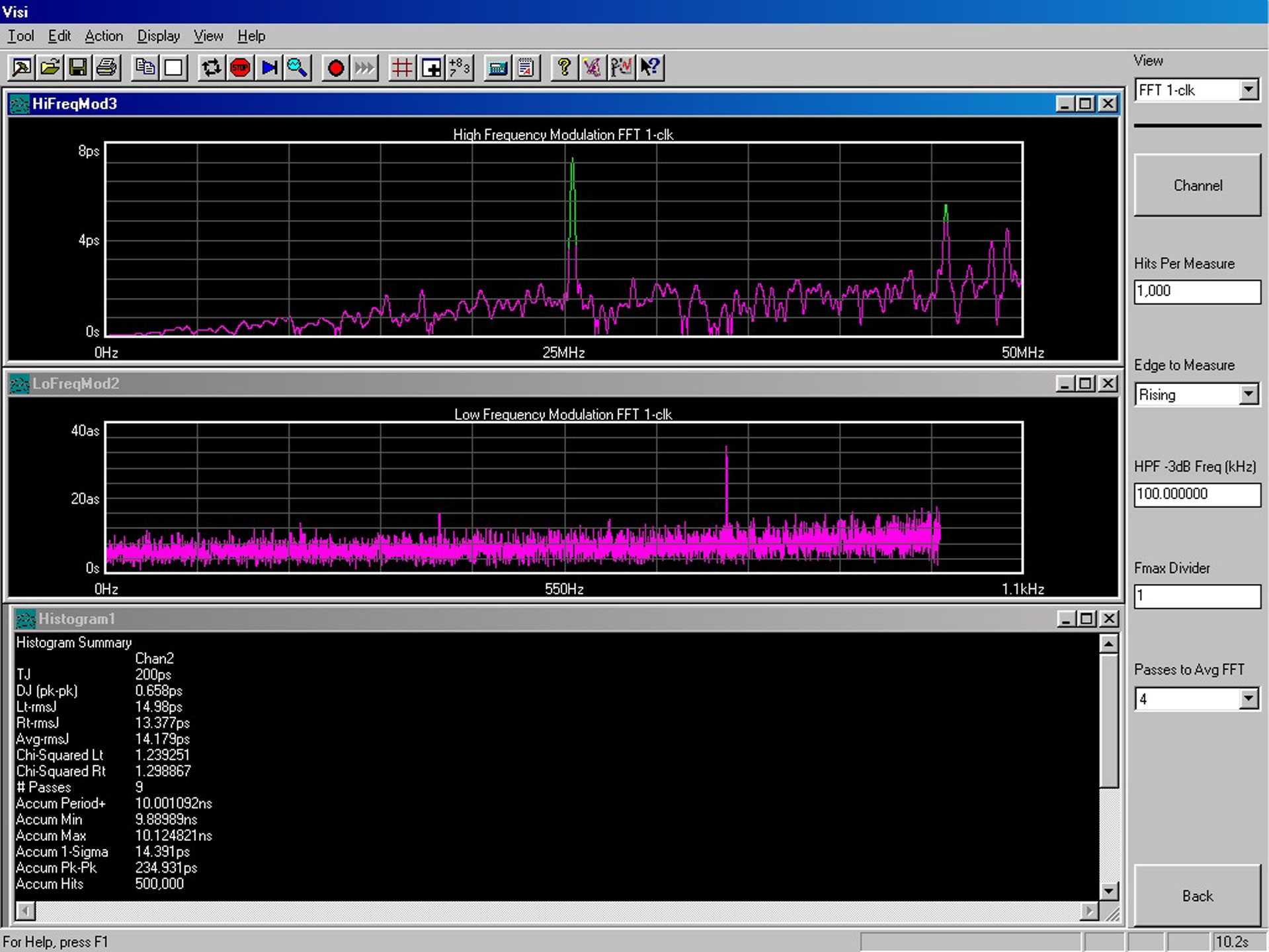Click the save floppy disk icon
The image size is (1269, 952).
(x=78, y=67)
